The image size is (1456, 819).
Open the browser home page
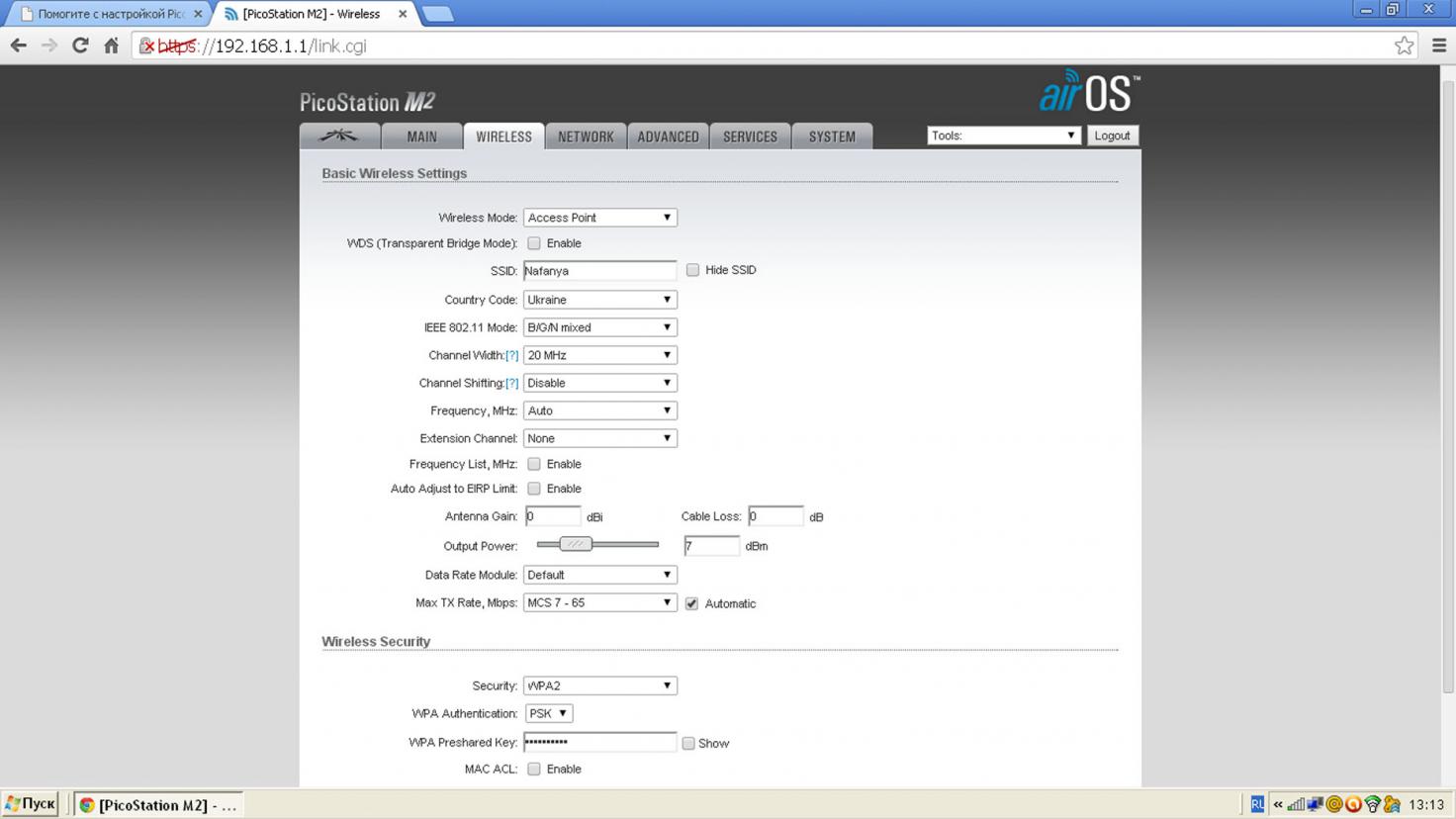(112, 45)
